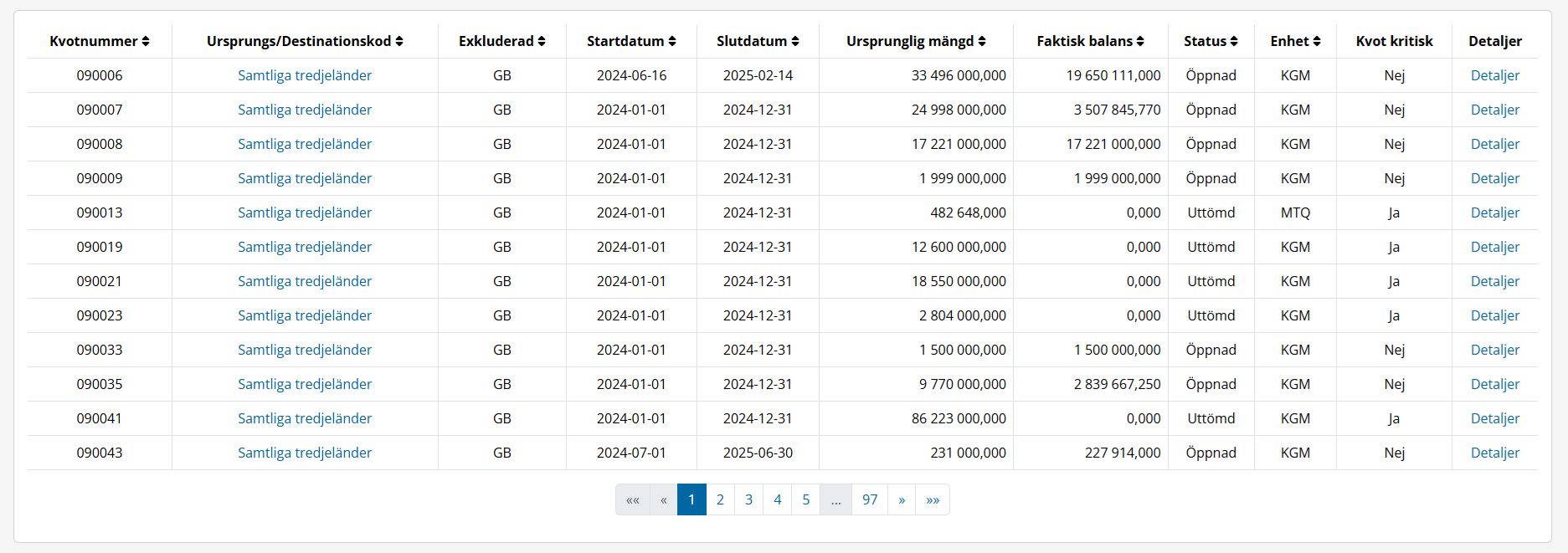Jump to page 97
The image size is (1568, 553).
pyautogui.click(x=870, y=499)
